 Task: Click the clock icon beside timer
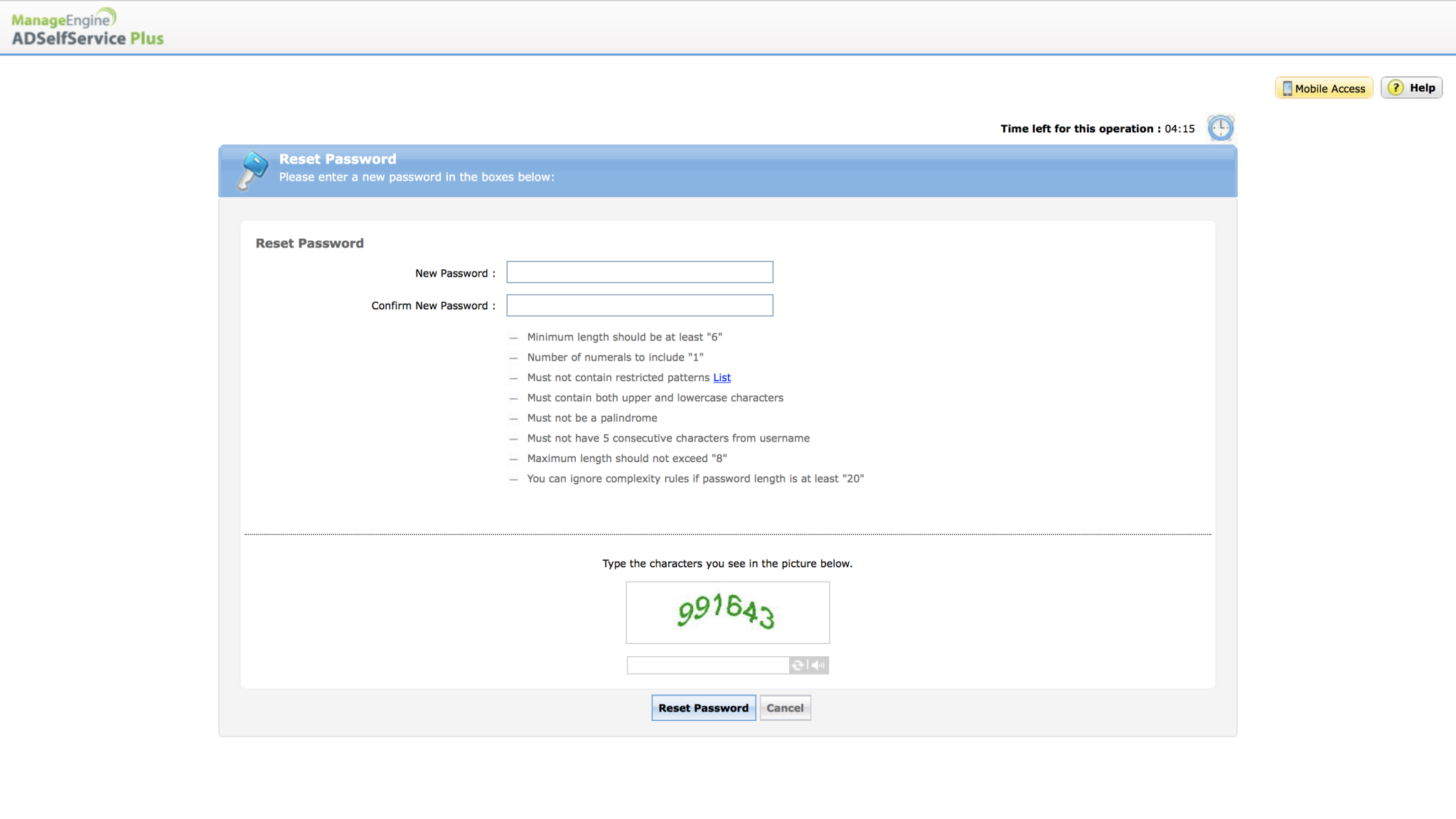[x=1220, y=128]
